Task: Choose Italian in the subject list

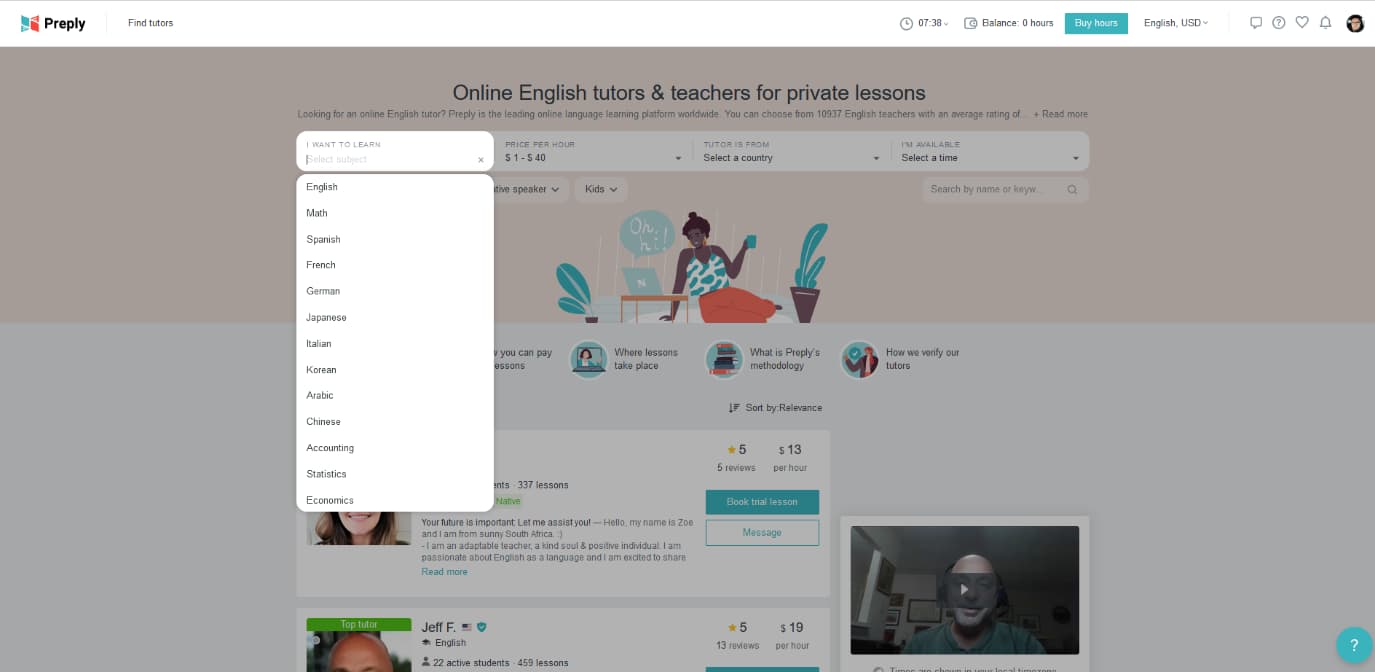Action: point(395,343)
